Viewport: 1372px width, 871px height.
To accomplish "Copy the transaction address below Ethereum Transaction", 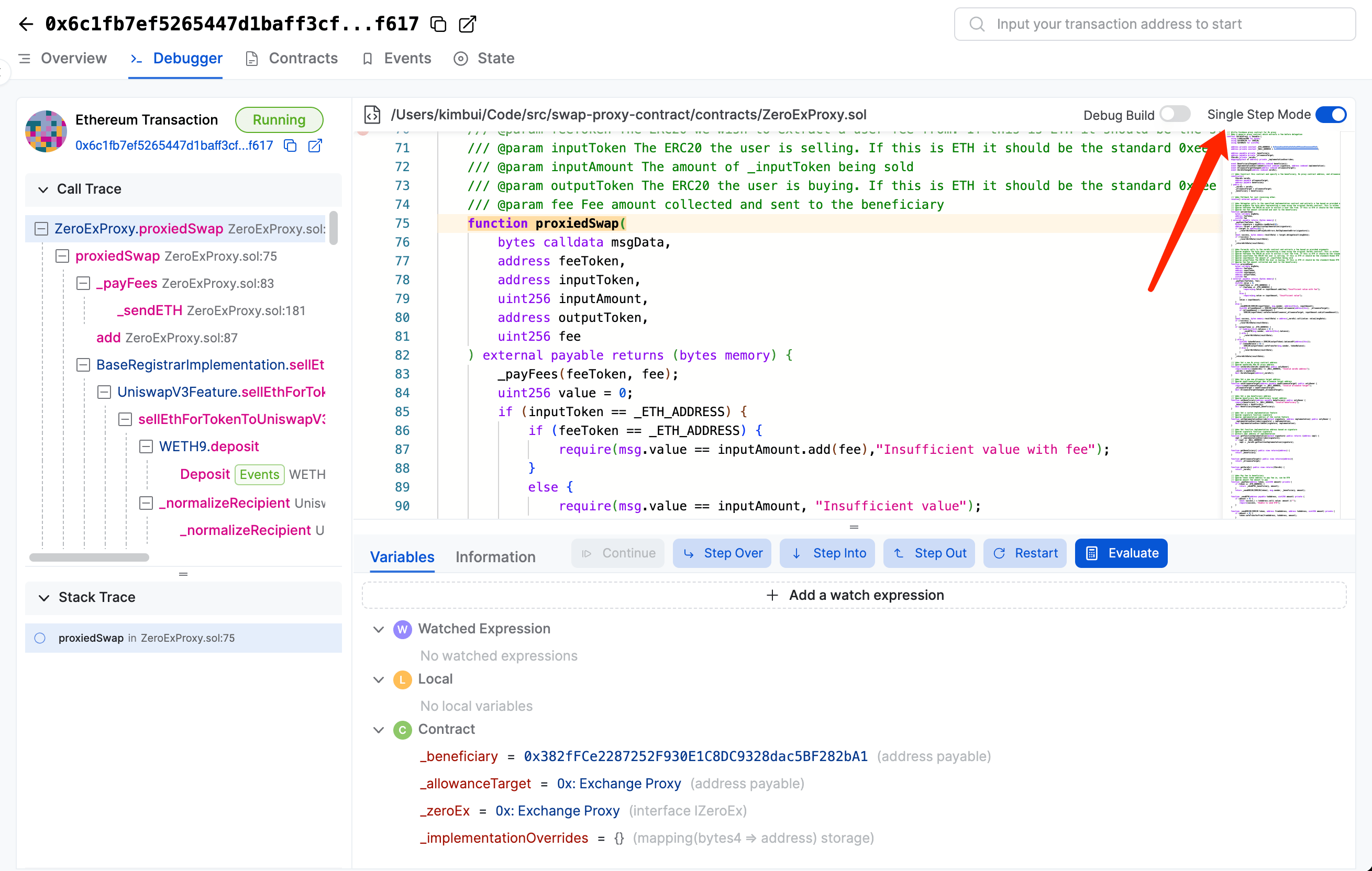I will 291,146.
